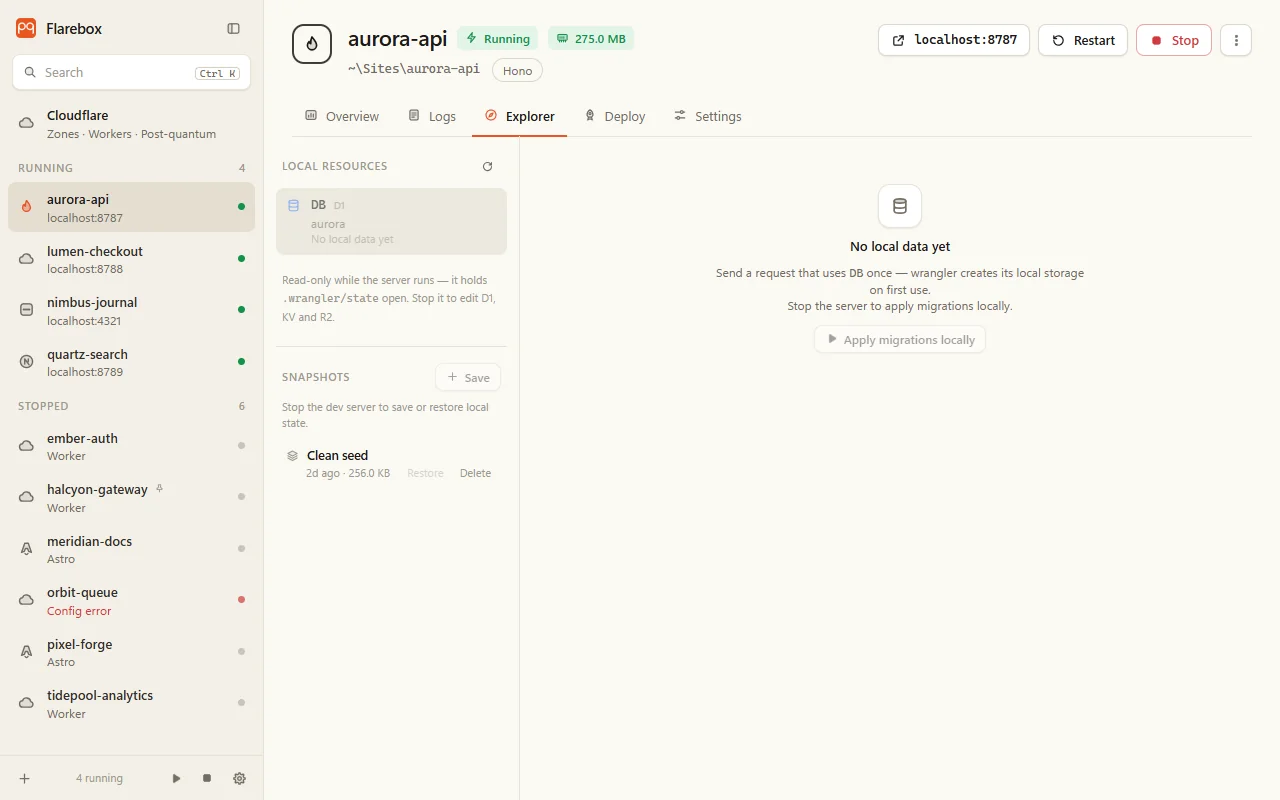Click the cloud icon next to lumen-checkout
1280x800 pixels.
(27, 259)
